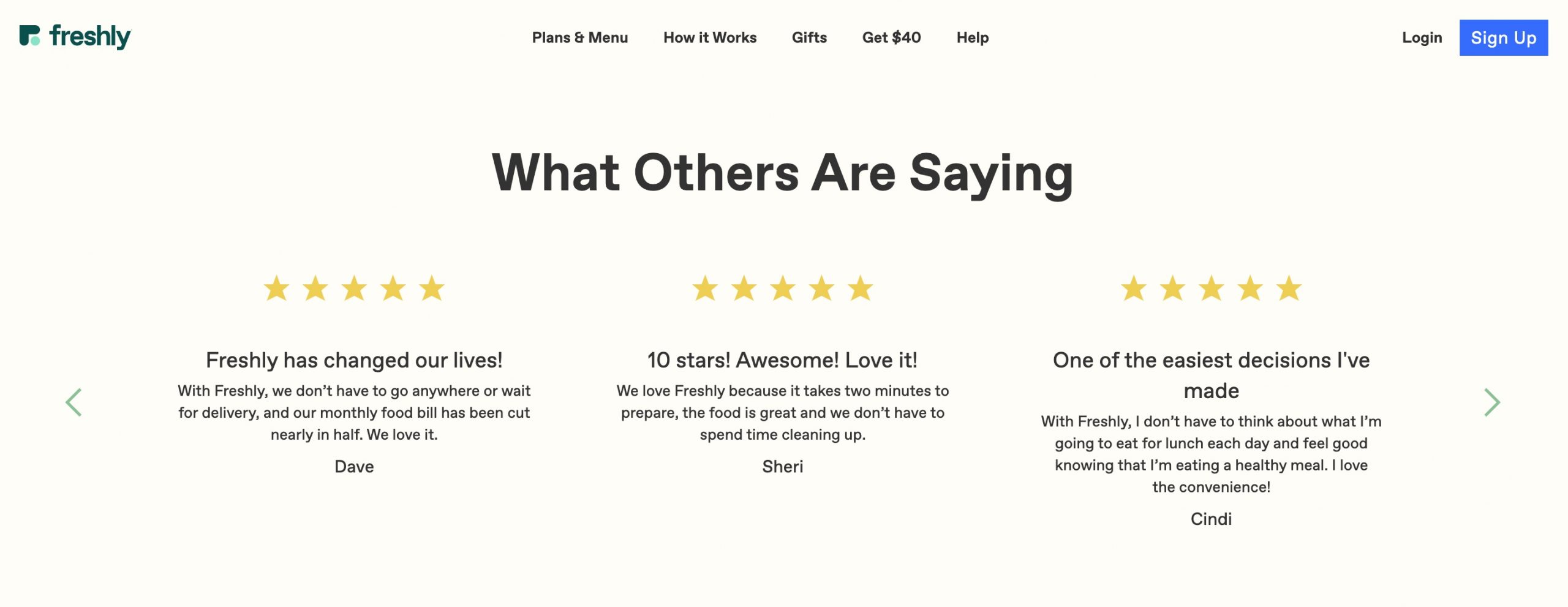Image resolution: width=1568 pixels, height=607 pixels.
Task: Select 'Freshly has changed our lives!' heading
Action: (x=354, y=360)
